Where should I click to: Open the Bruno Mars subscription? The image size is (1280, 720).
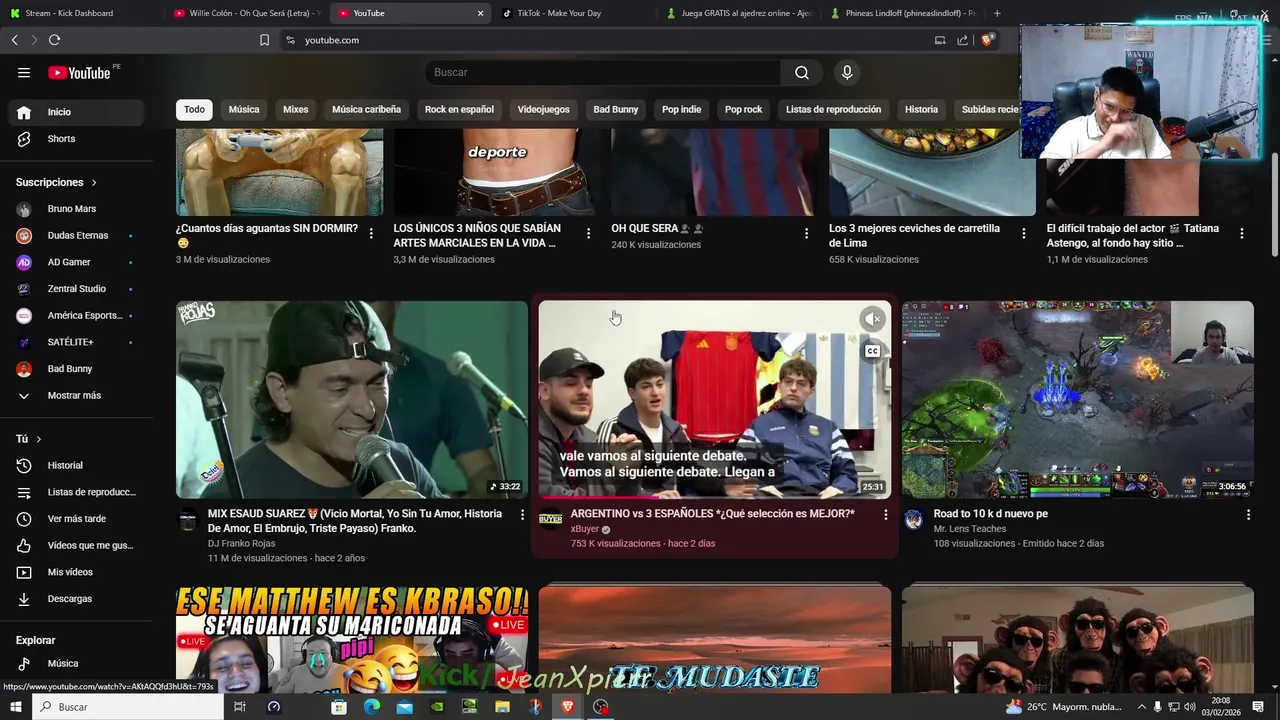76,209
